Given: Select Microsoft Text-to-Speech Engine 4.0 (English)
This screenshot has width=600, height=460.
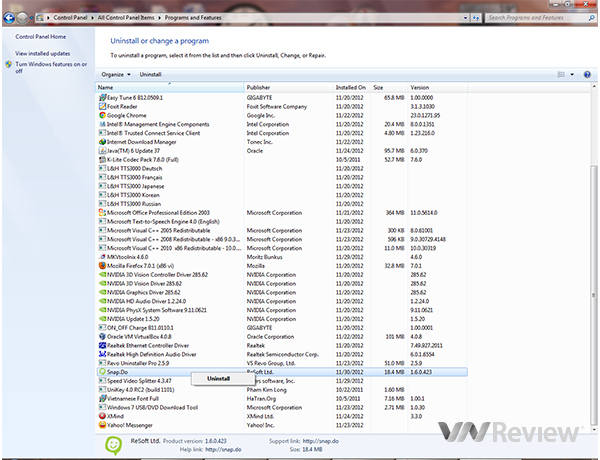Looking at the screenshot, I should click(x=282, y=221).
